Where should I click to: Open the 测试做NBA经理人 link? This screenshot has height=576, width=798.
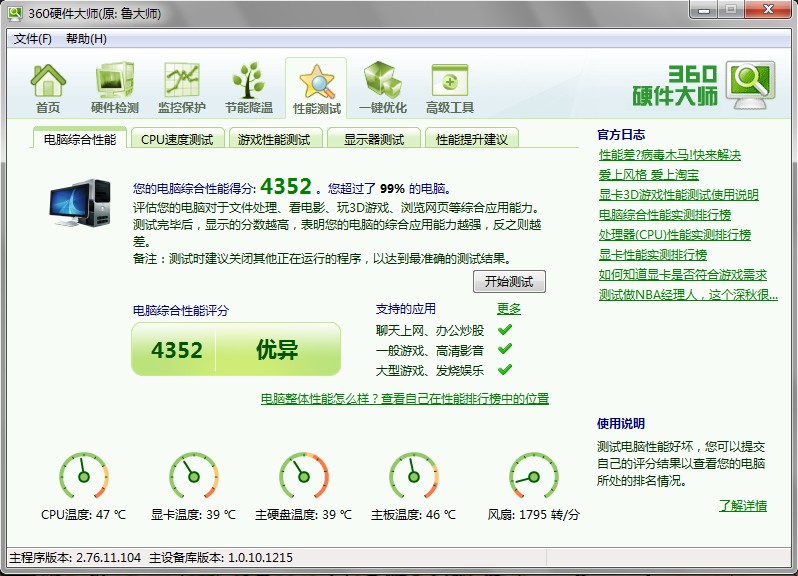pos(688,295)
